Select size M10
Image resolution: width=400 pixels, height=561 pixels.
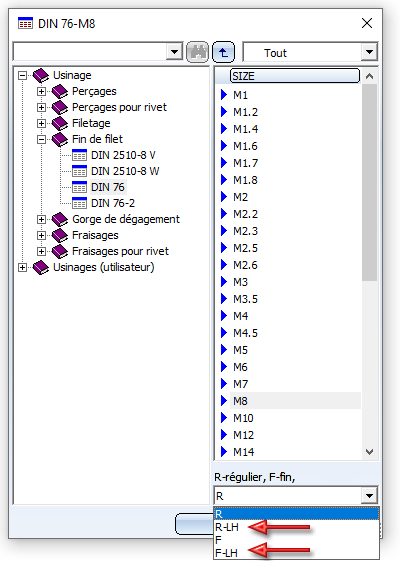[243, 418]
